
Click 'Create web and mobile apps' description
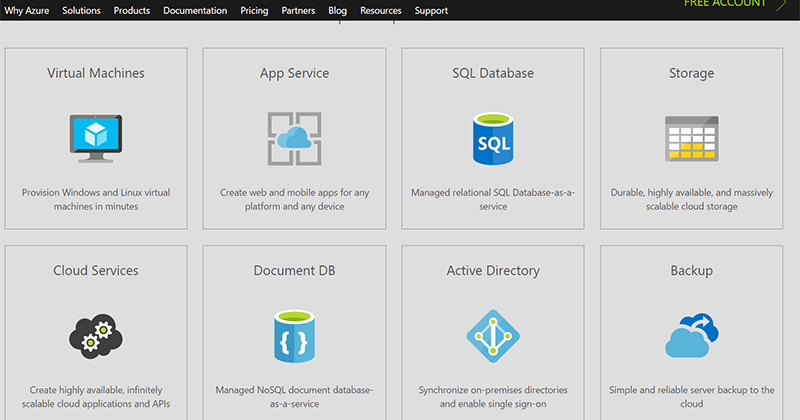click(294, 200)
